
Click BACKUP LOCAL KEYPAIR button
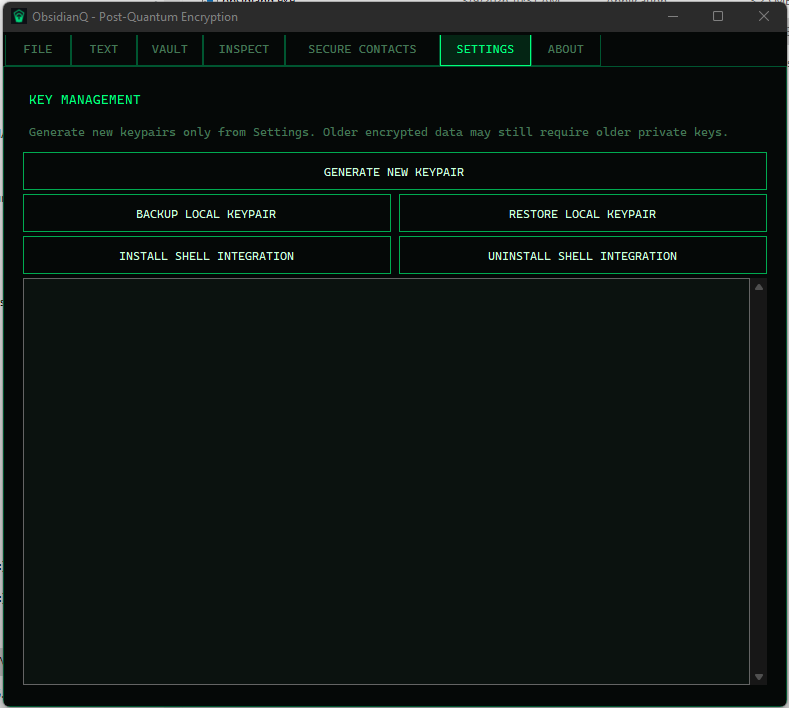click(207, 213)
